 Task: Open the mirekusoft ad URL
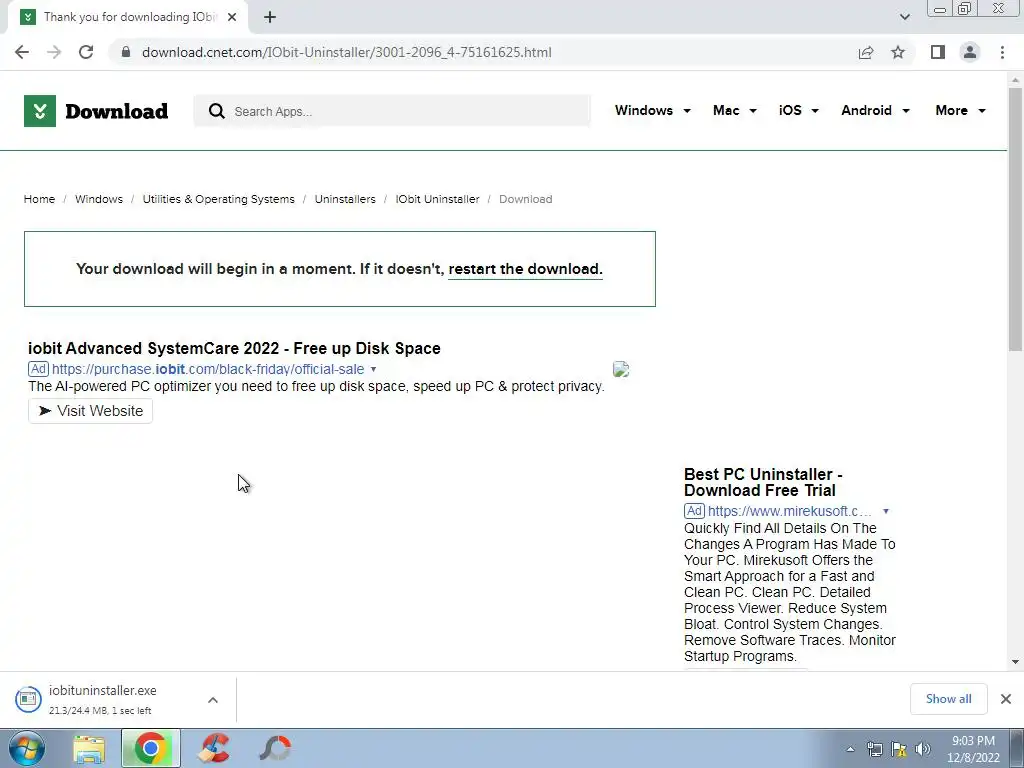click(790, 511)
